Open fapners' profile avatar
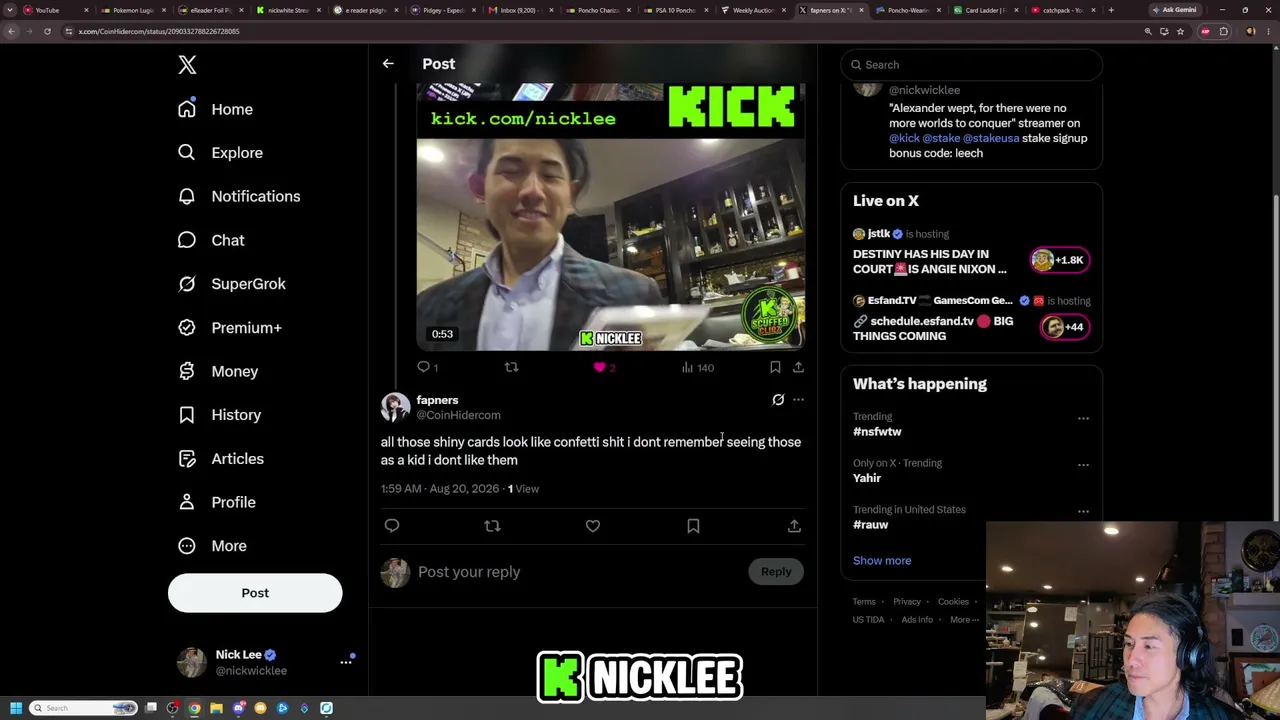Viewport: 1280px width, 720px height. (395, 407)
